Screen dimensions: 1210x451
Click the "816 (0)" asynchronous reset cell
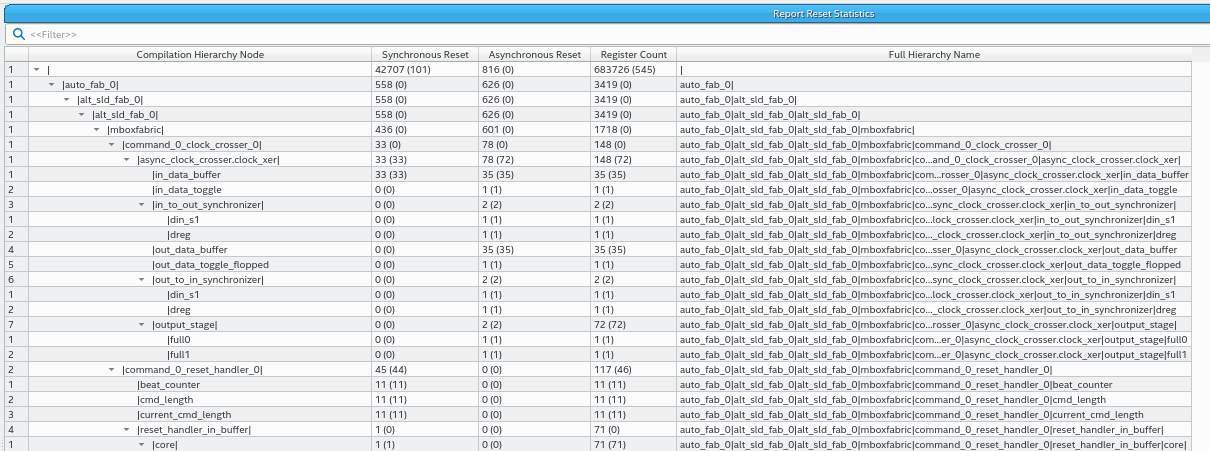pos(533,70)
